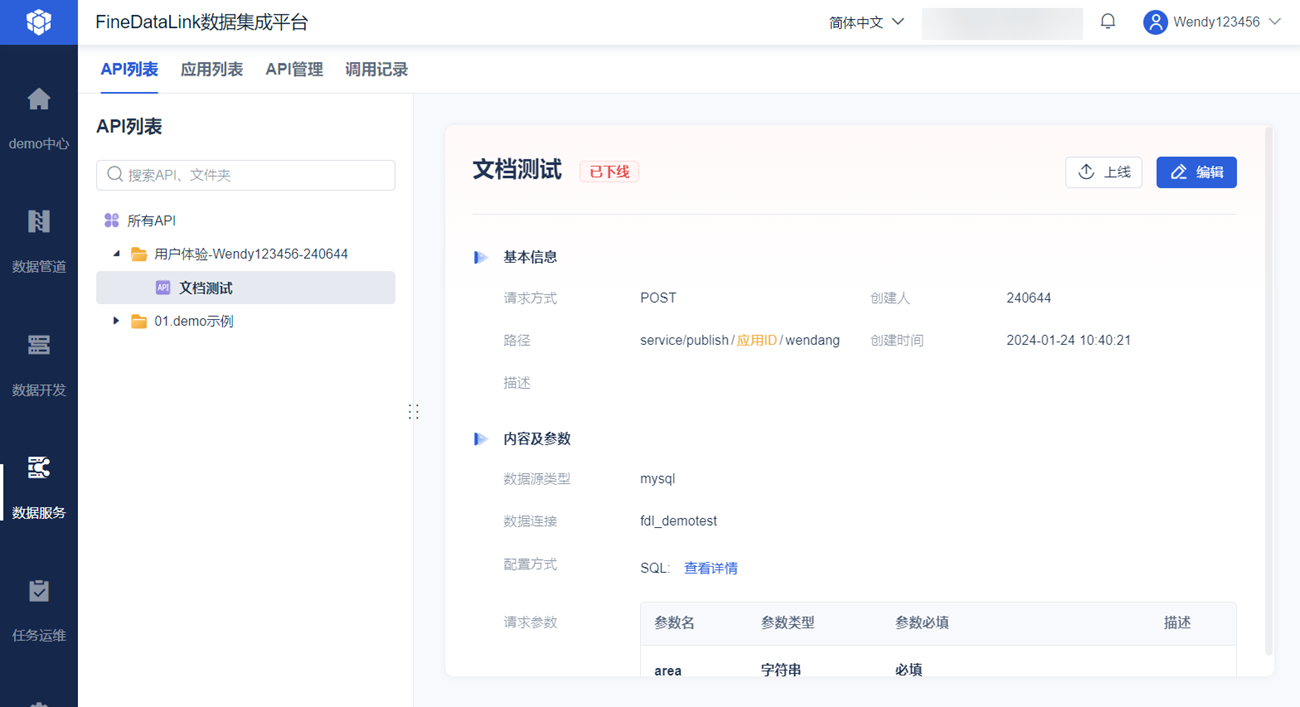
Task: Click the 参数类型 column header
Action: (788, 623)
